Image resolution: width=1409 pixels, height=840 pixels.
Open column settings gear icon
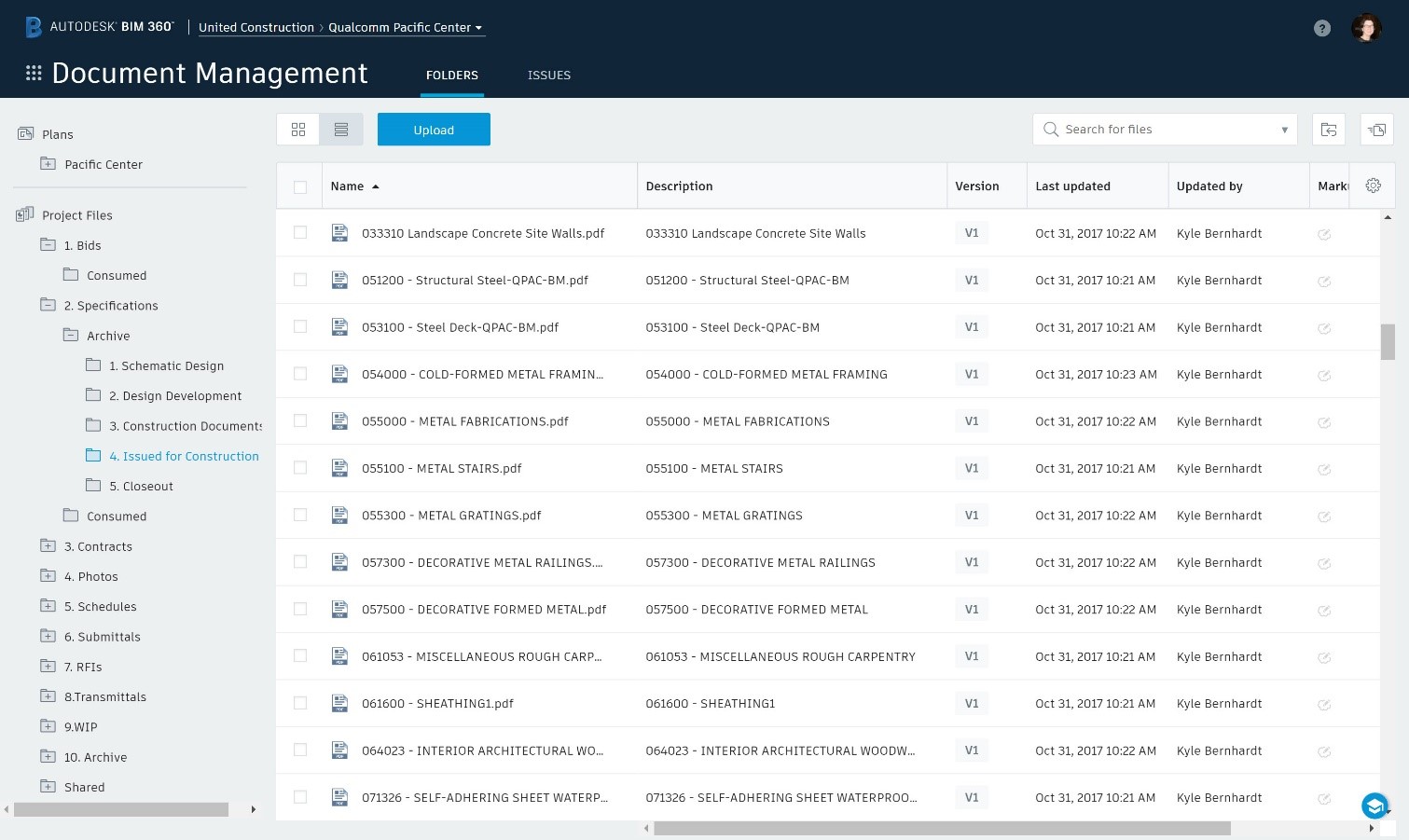point(1373,186)
